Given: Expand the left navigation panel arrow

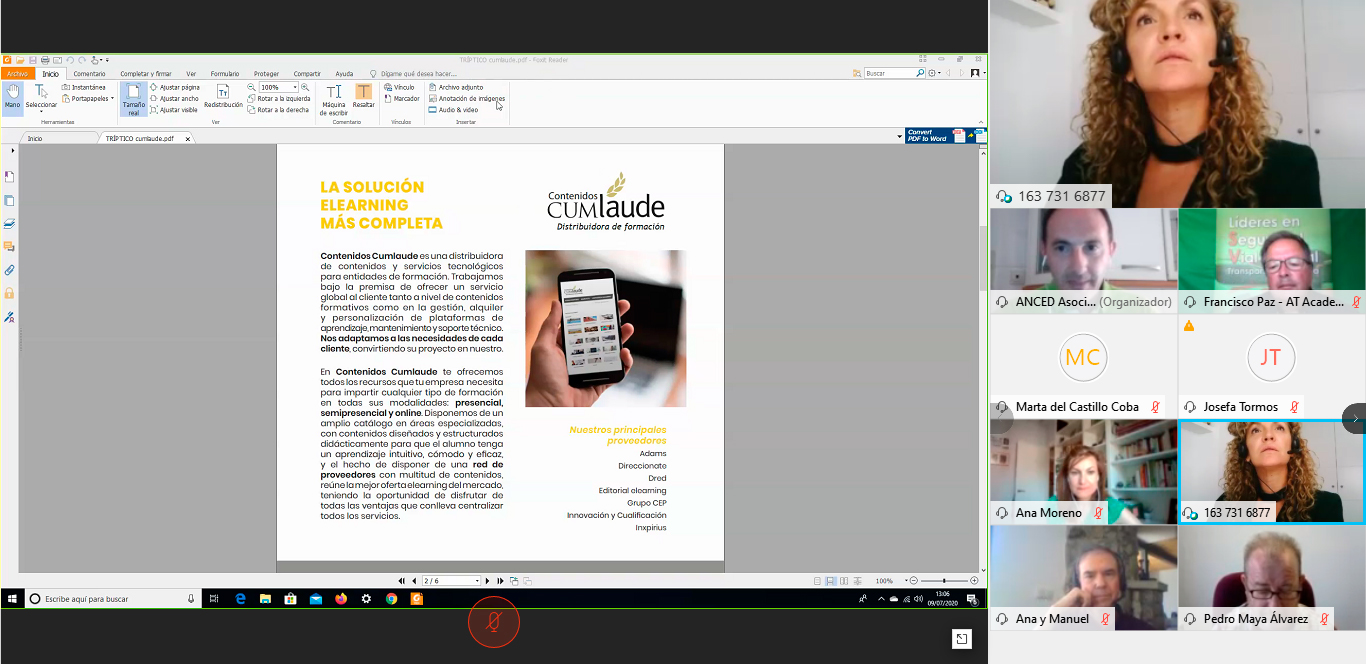Looking at the screenshot, I should pos(13,150).
